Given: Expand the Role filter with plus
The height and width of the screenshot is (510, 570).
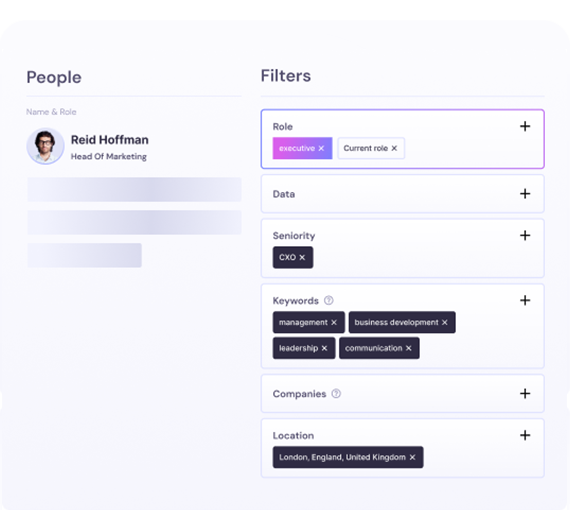Looking at the screenshot, I should point(525,127).
